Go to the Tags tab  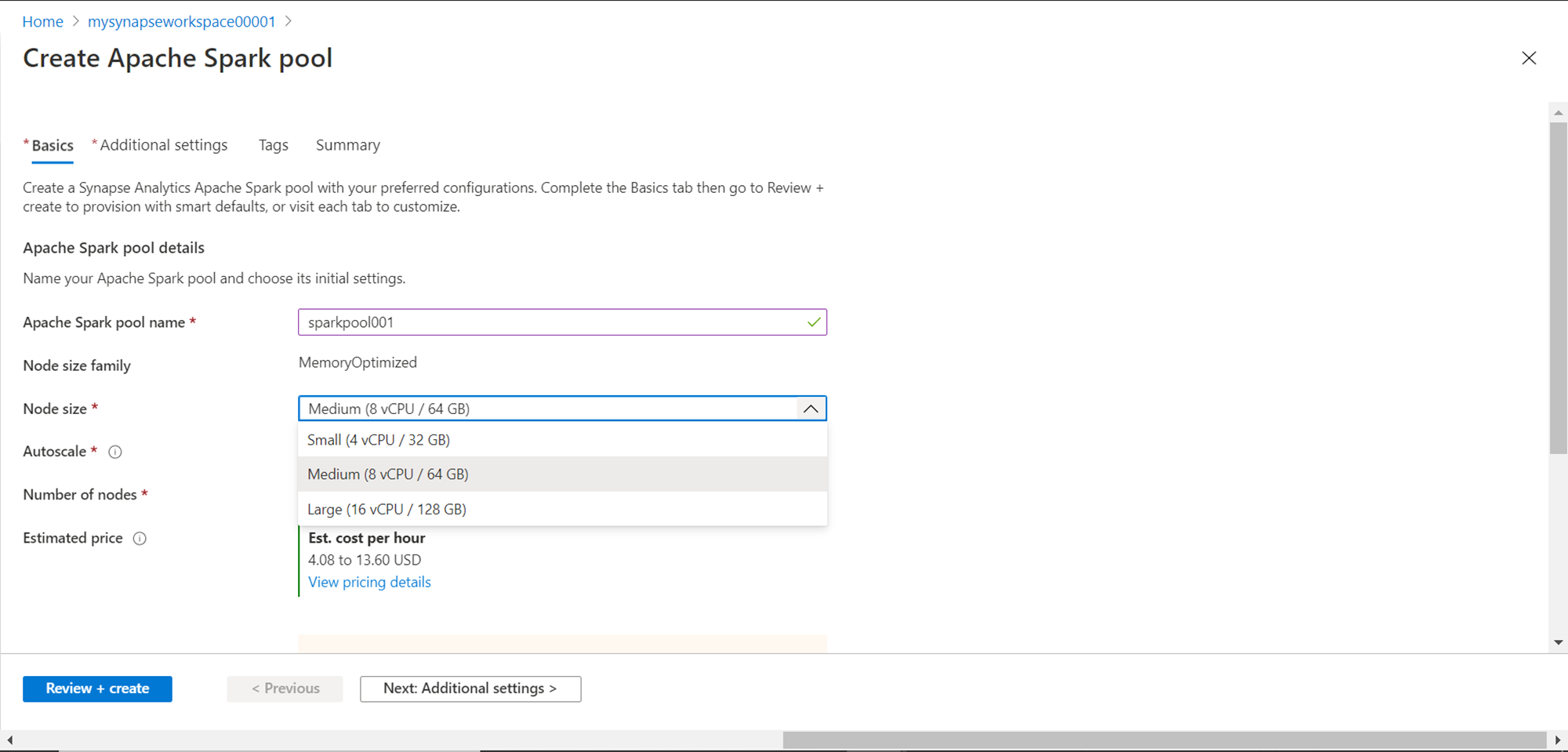pyautogui.click(x=274, y=145)
